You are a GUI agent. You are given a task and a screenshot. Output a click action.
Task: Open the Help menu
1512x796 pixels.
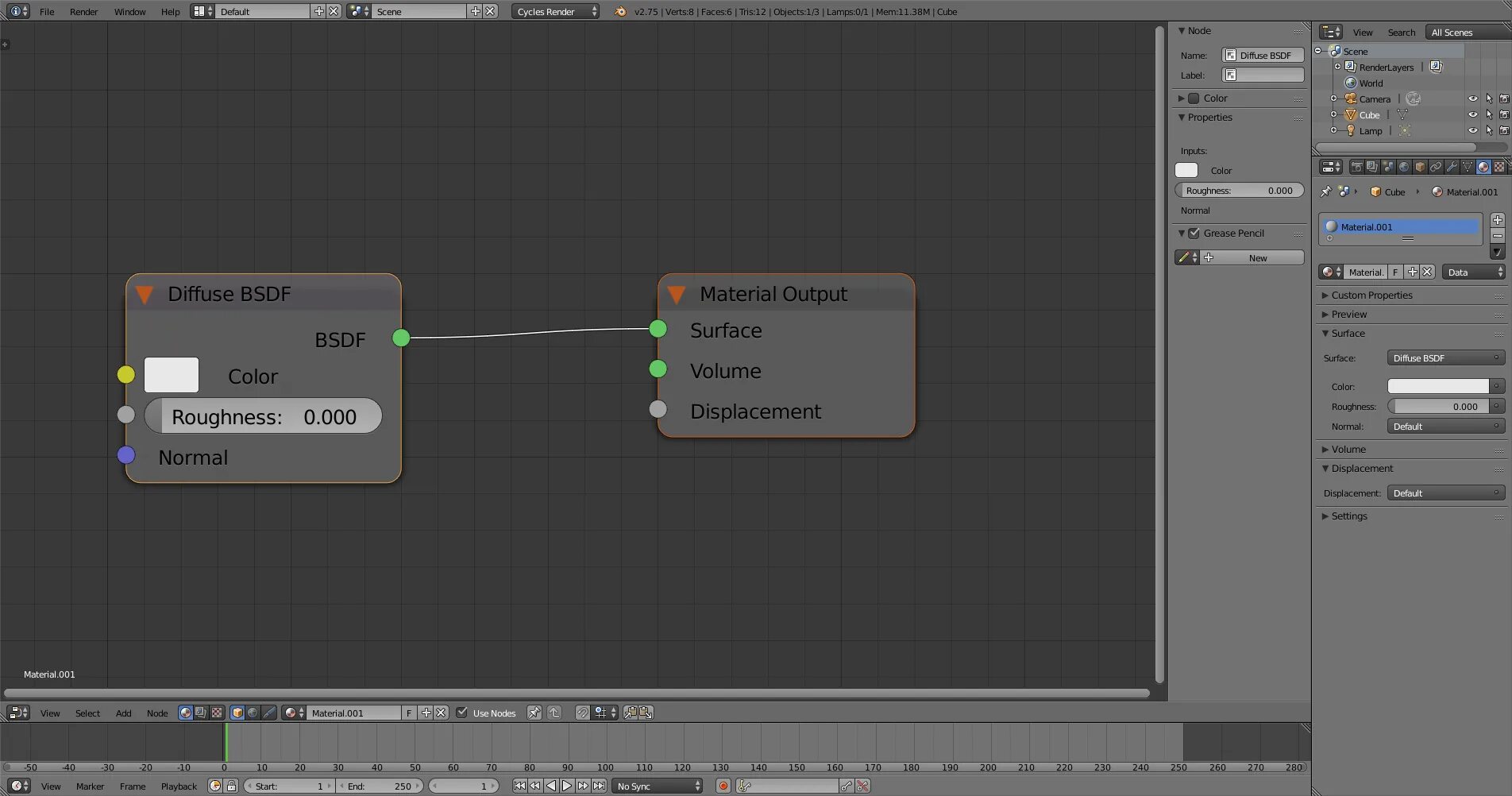click(170, 11)
